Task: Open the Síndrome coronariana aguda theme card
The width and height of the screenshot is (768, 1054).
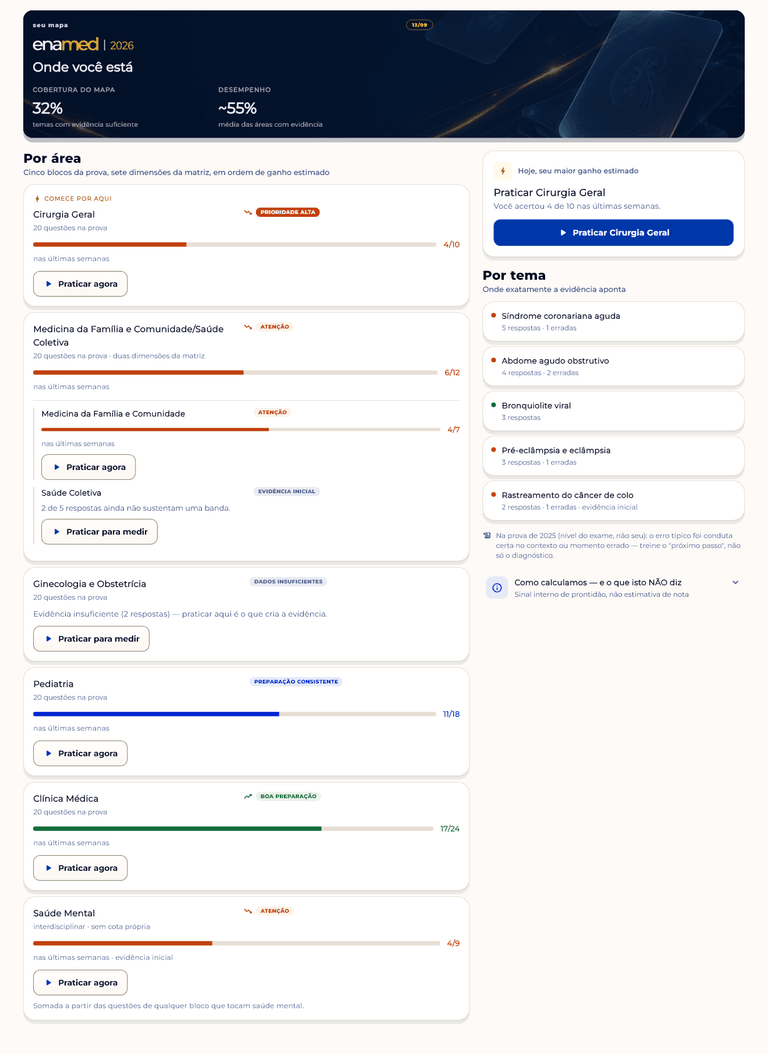Action: [613, 321]
